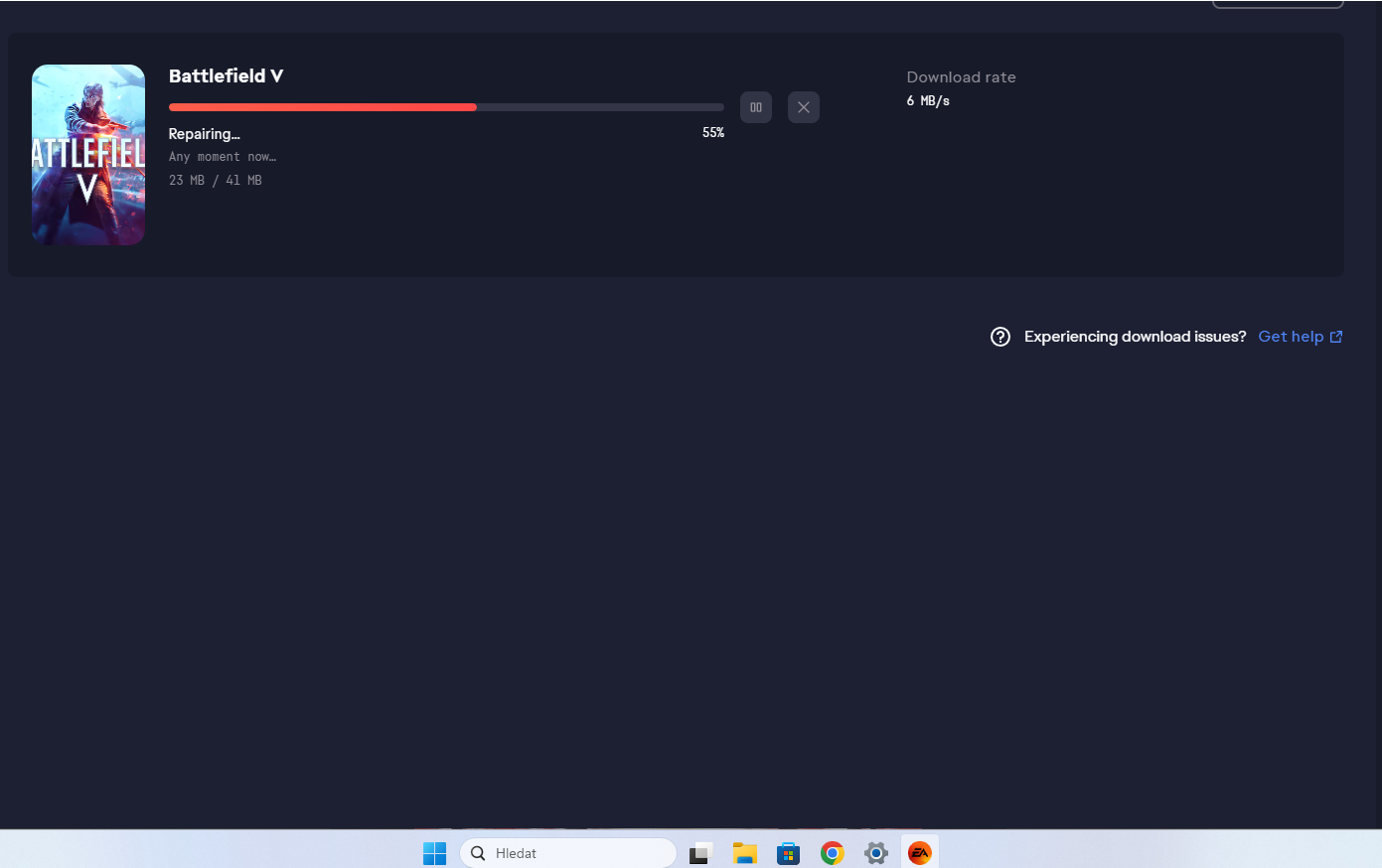Cancel the Battlefield V repair

tap(804, 107)
